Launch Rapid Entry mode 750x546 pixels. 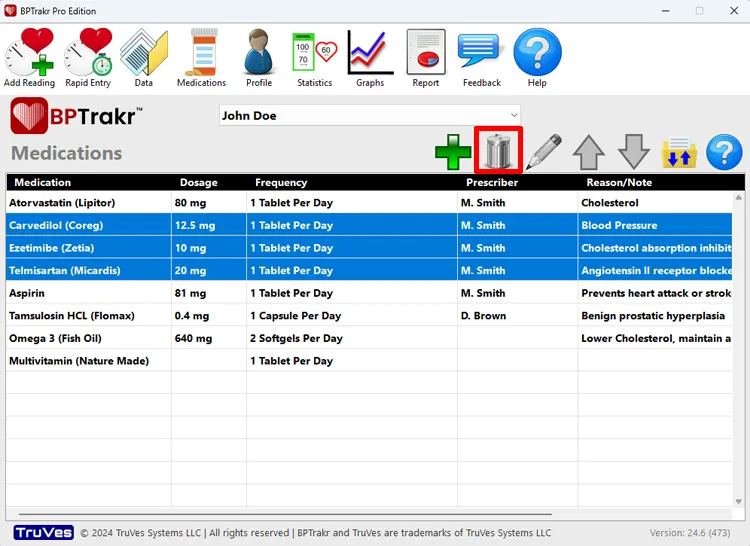click(88, 58)
